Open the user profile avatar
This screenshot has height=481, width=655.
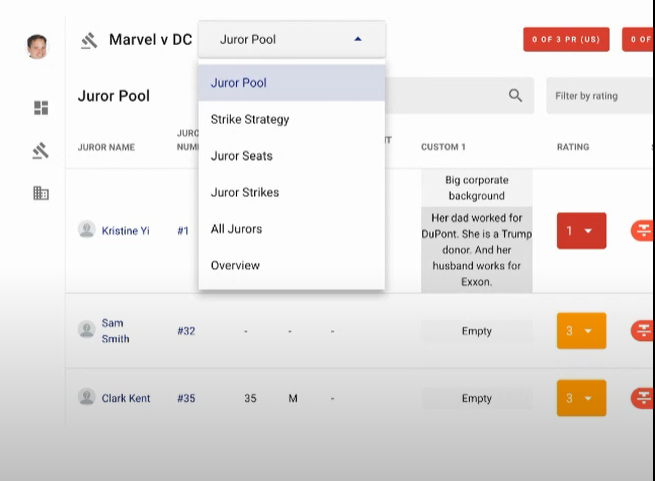37,46
